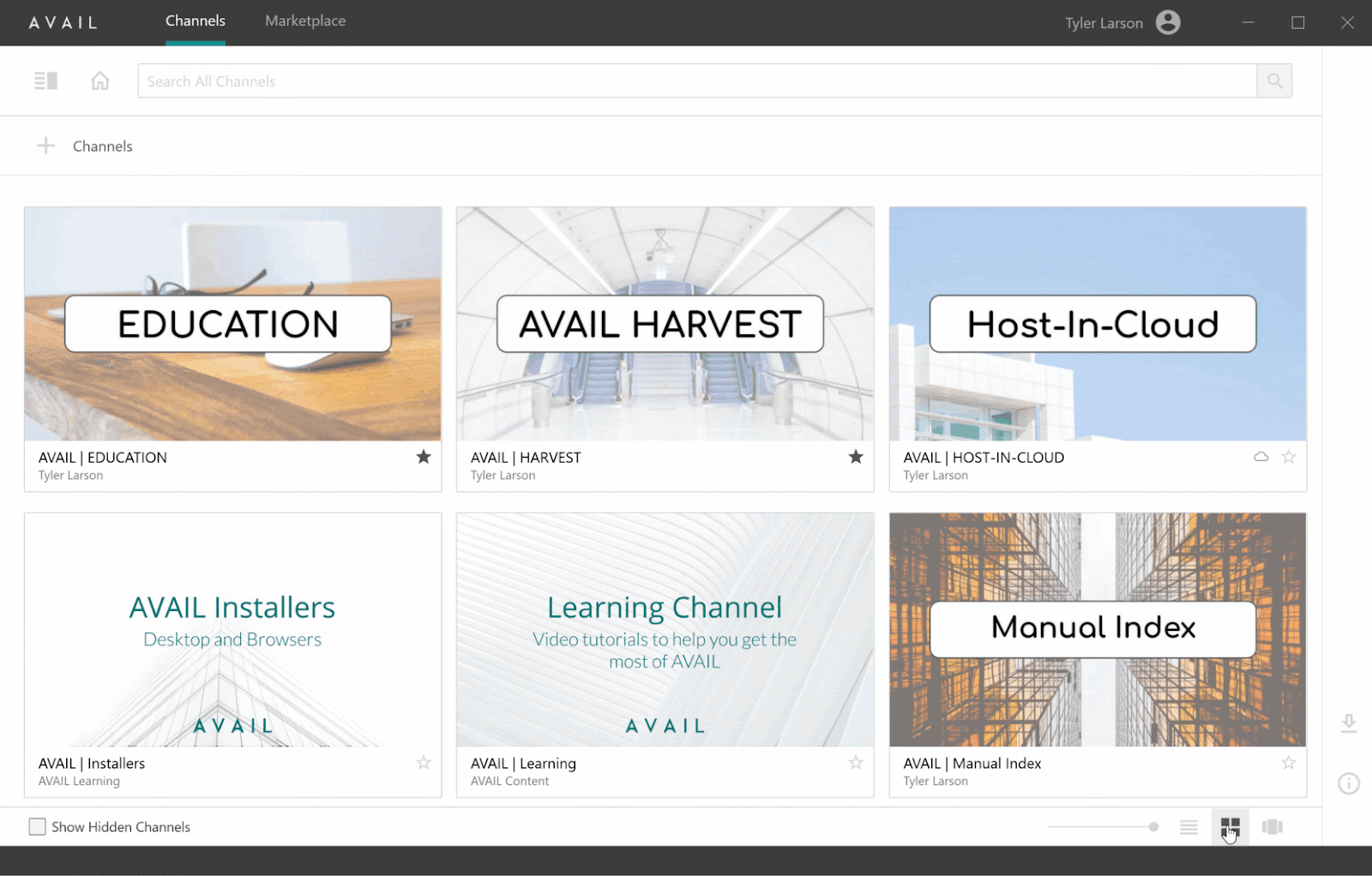Add a new channel with plus icon
The image size is (1372, 876).
tap(45, 146)
